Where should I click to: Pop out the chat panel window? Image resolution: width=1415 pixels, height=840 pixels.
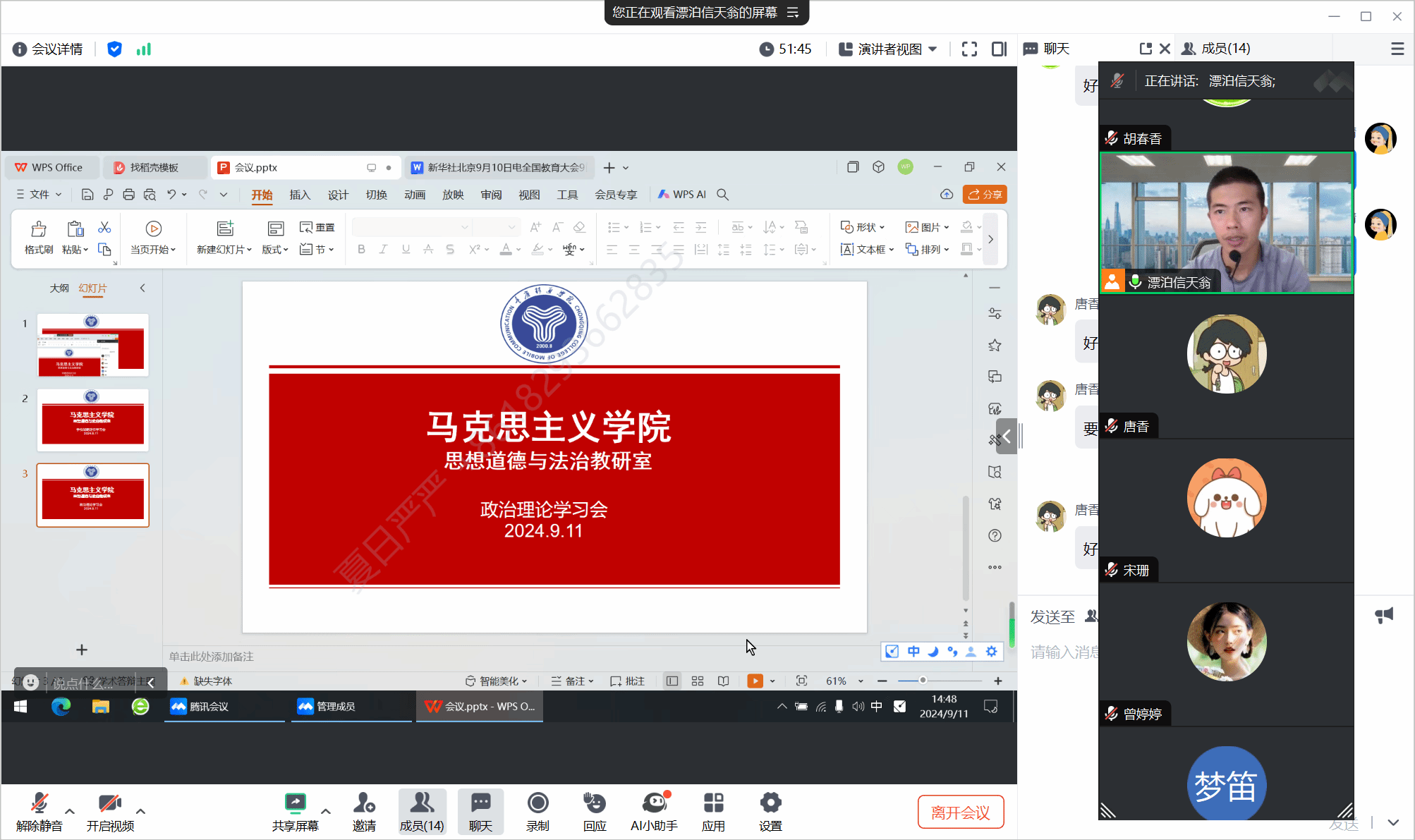coord(1145,49)
